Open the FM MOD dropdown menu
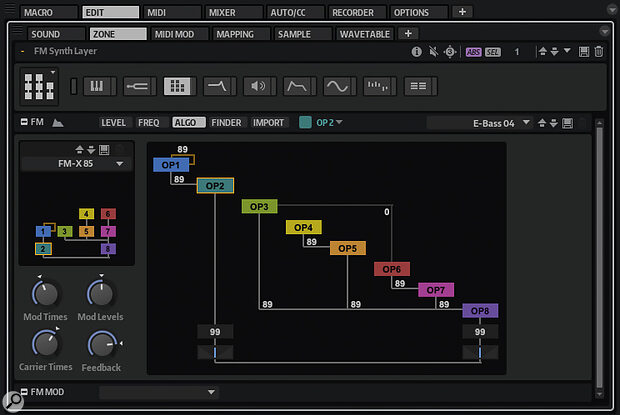Viewport: 620px width, 415px height. tap(159, 392)
